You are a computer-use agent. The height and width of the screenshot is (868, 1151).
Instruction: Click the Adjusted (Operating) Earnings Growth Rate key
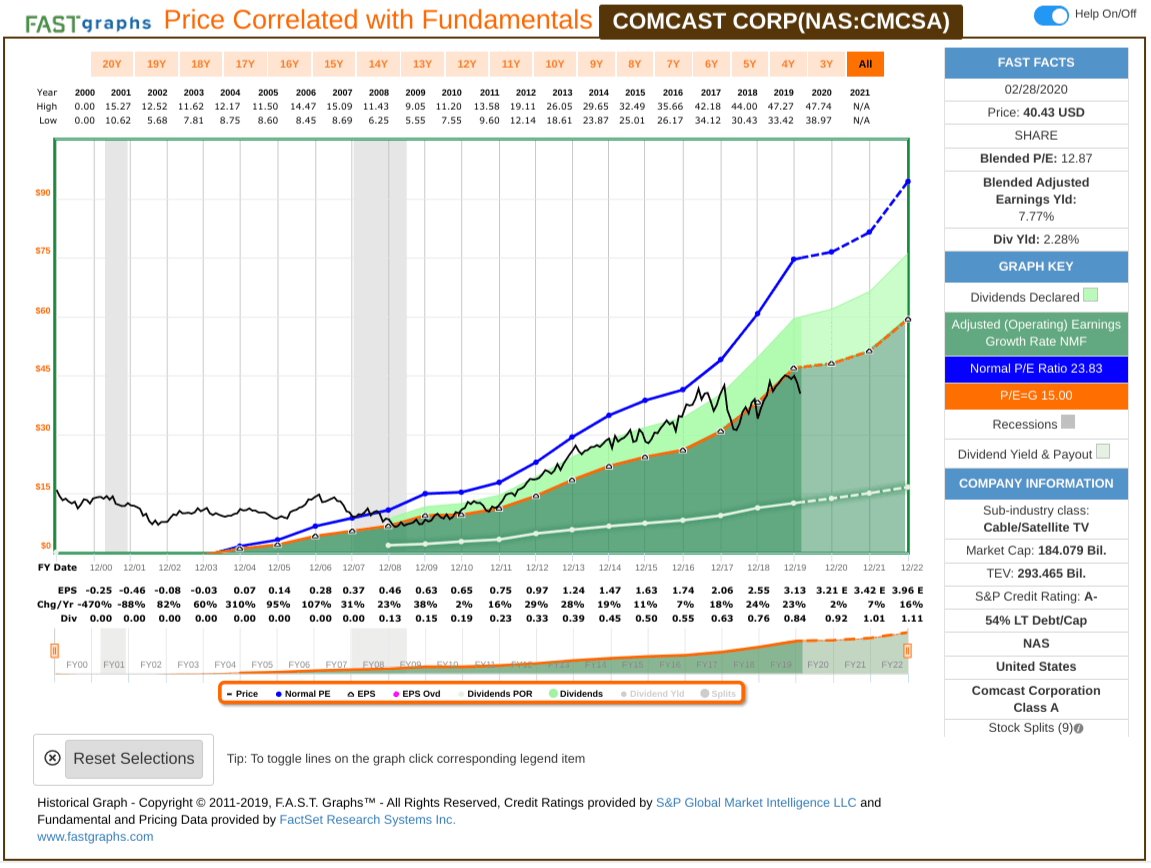[x=1036, y=333]
